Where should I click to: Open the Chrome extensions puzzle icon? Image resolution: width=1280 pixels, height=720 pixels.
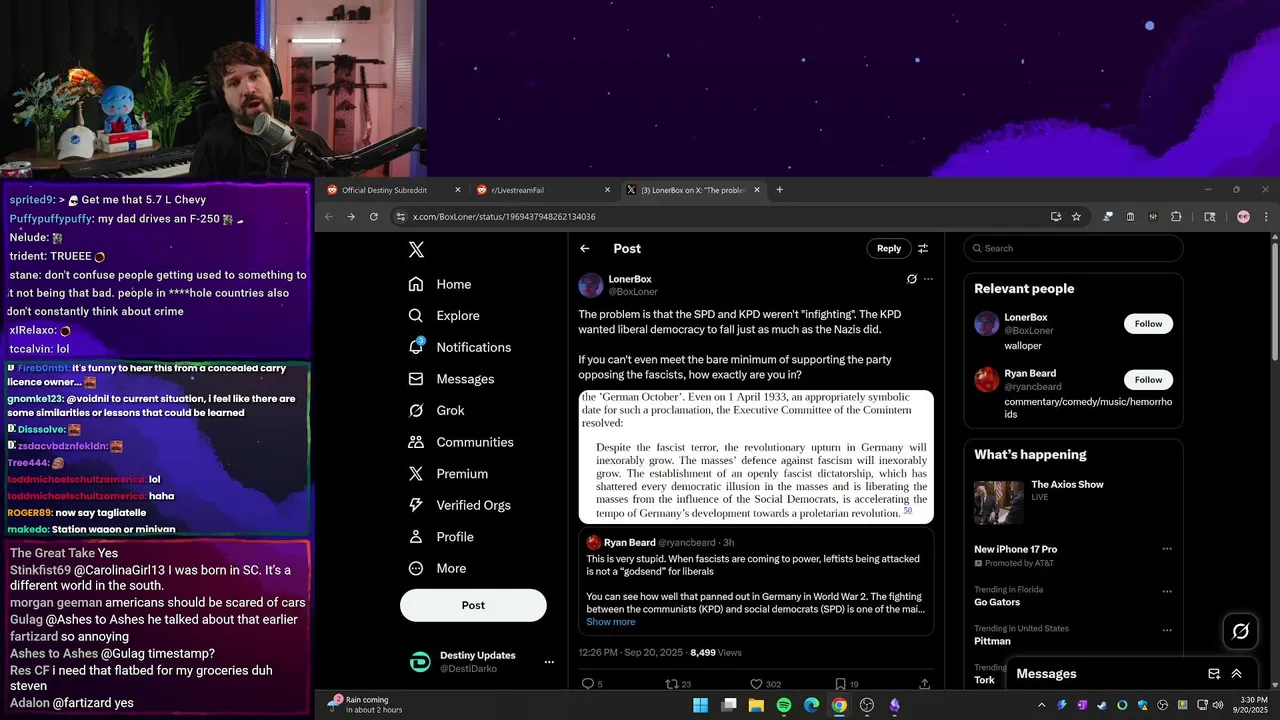1176,217
